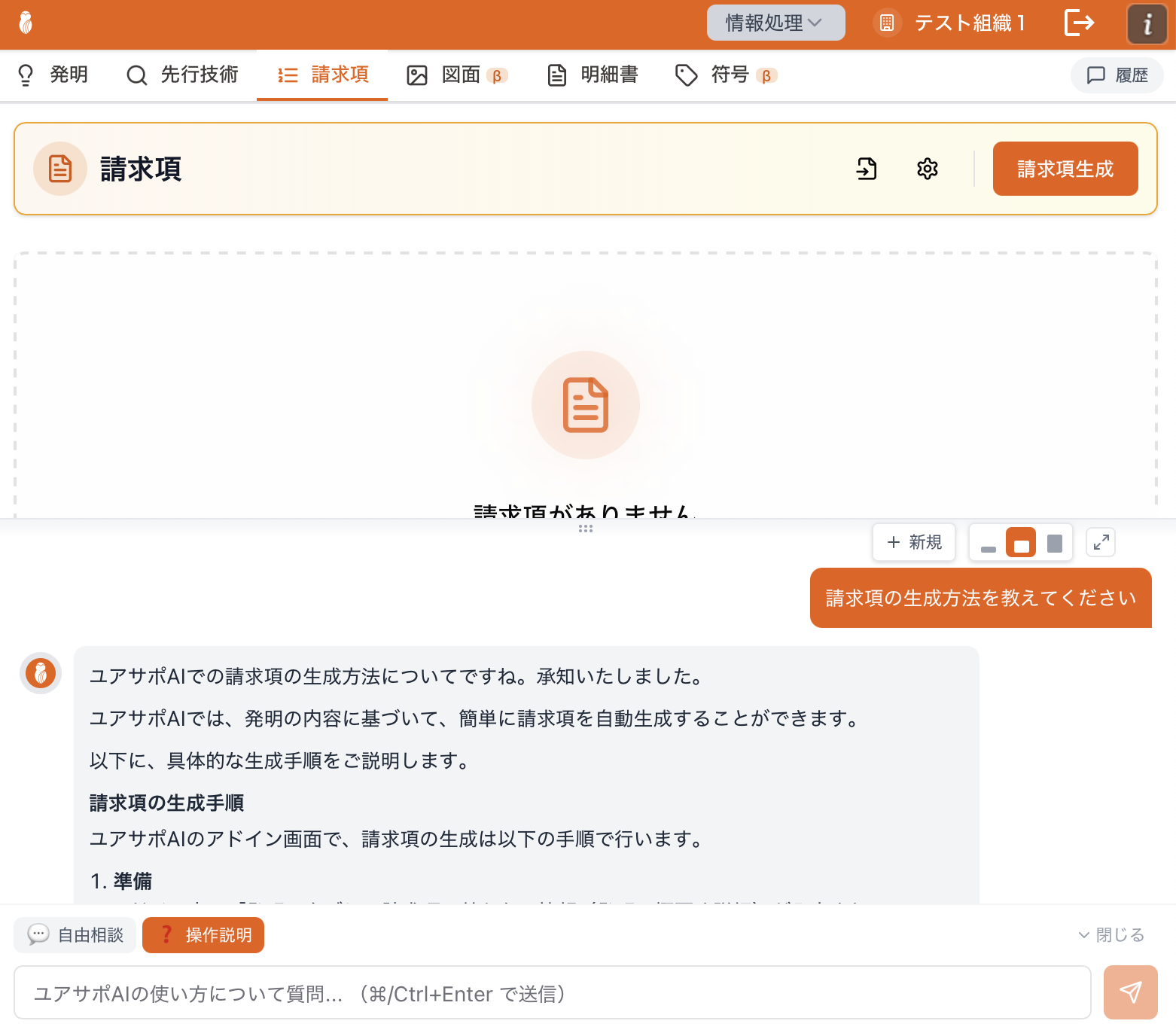Open the 先行技術 tab
This screenshot has width=1176, height=1030.
(x=182, y=75)
